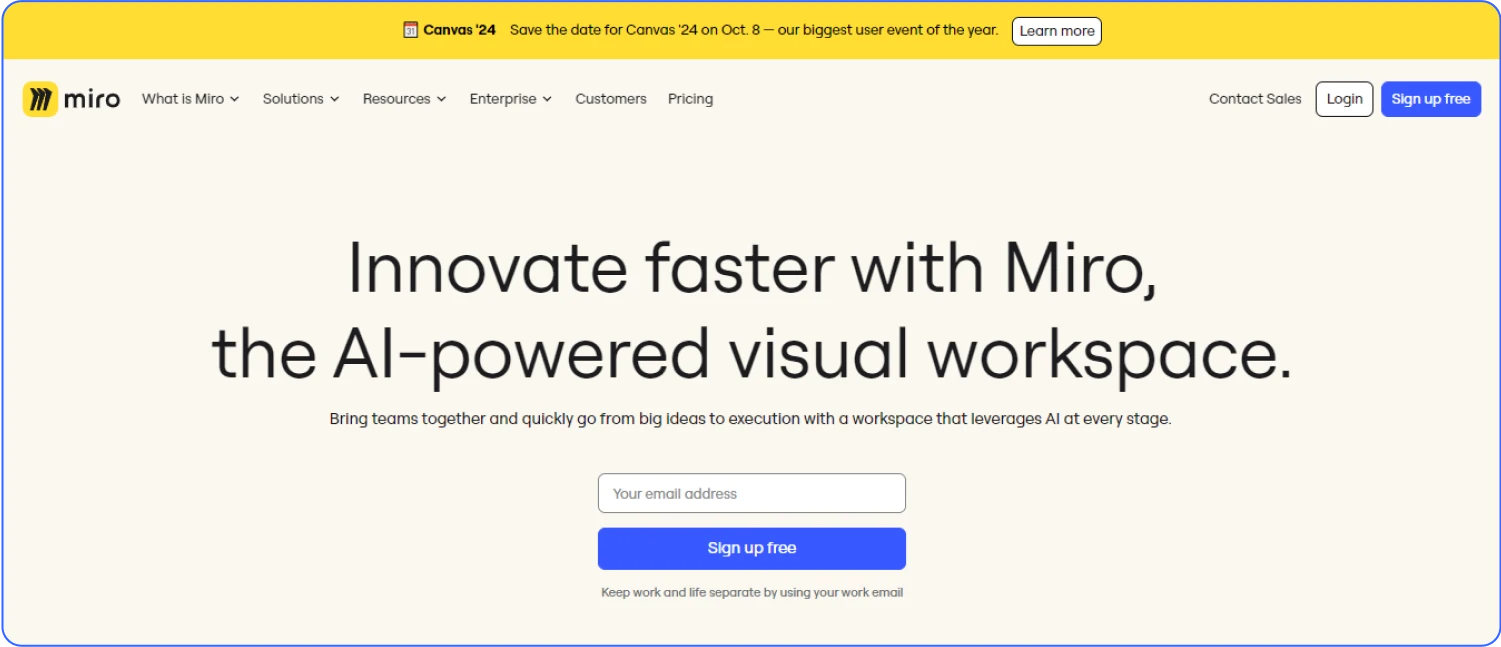
Task: Open the What is Miro dropdown menu
Action: coord(190,99)
